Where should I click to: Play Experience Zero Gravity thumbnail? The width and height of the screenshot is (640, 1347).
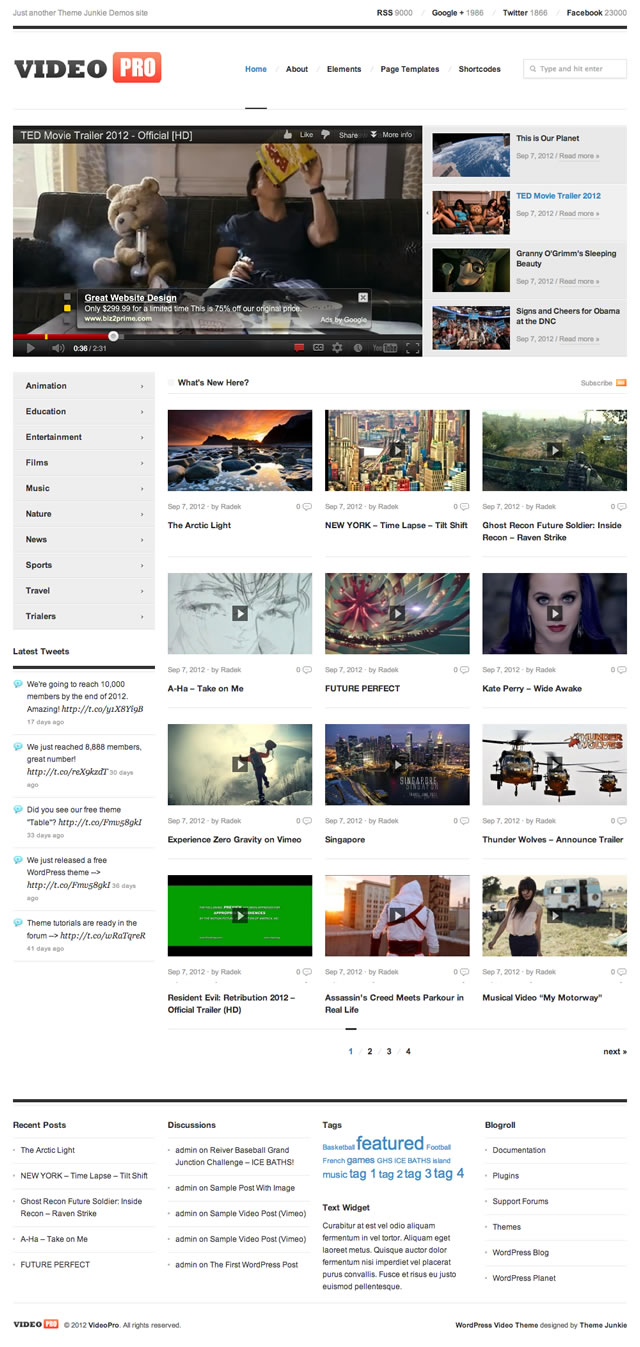click(x=240, y=764)
